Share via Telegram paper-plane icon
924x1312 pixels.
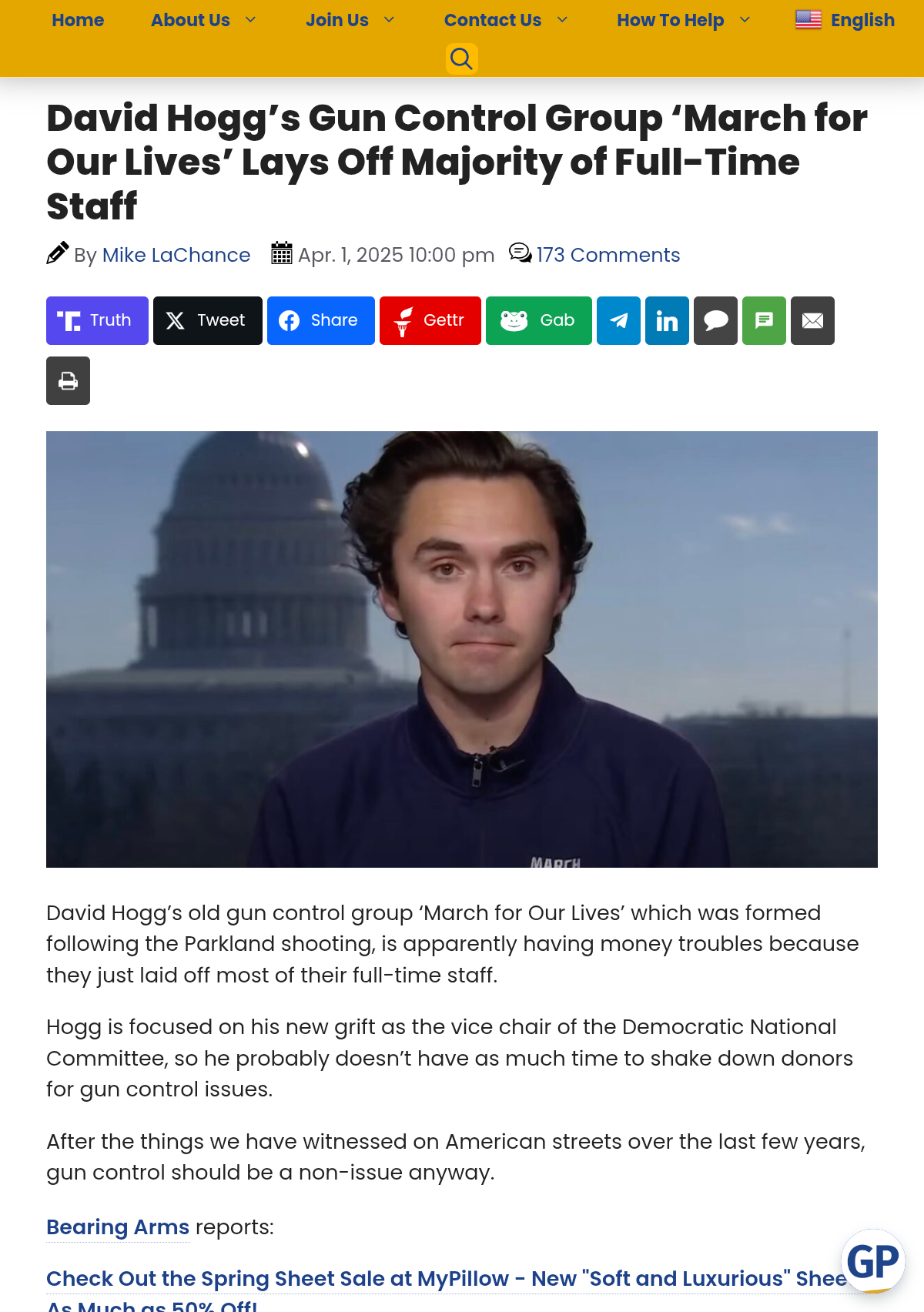618,320
